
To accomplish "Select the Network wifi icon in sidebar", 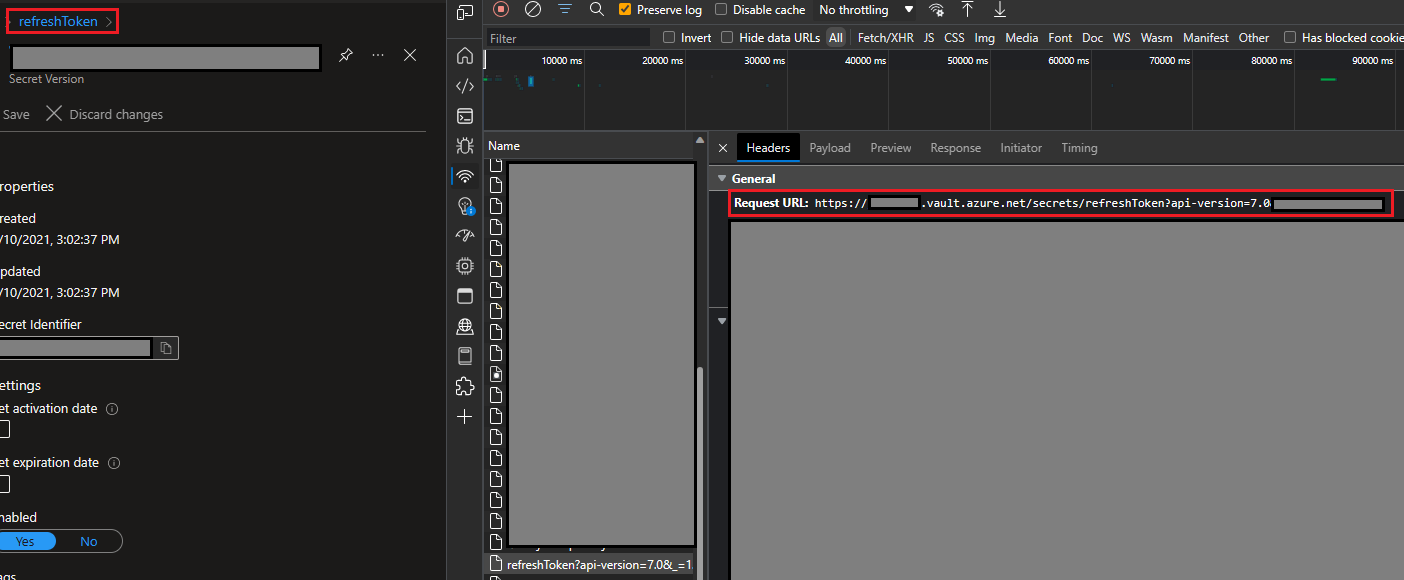I will click(x=464, y=176).
